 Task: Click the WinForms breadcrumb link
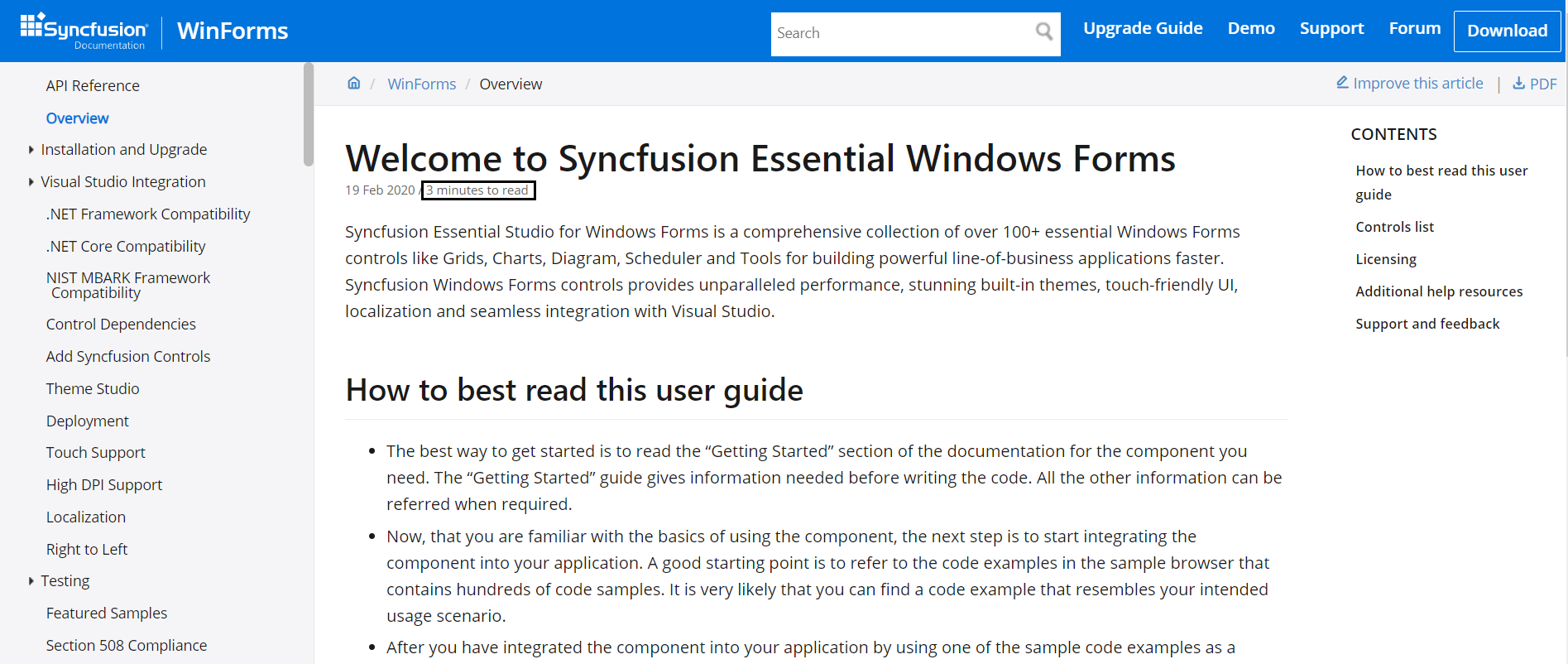point(421,84)
